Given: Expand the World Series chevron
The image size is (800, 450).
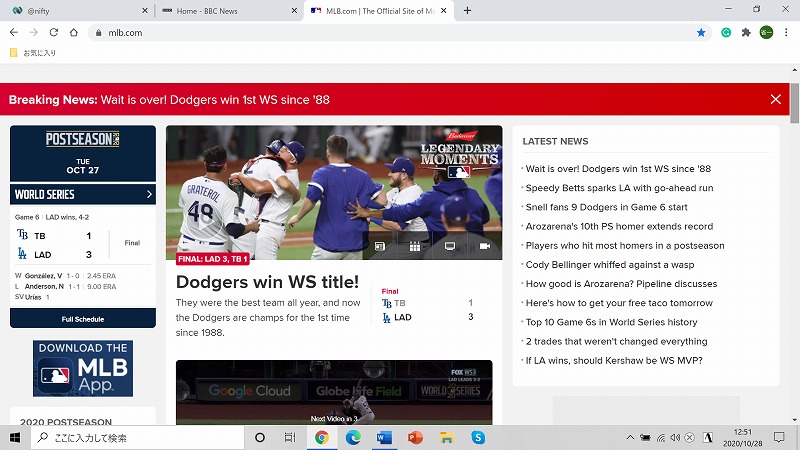Looking at the screenshot, I should point(149,194).
